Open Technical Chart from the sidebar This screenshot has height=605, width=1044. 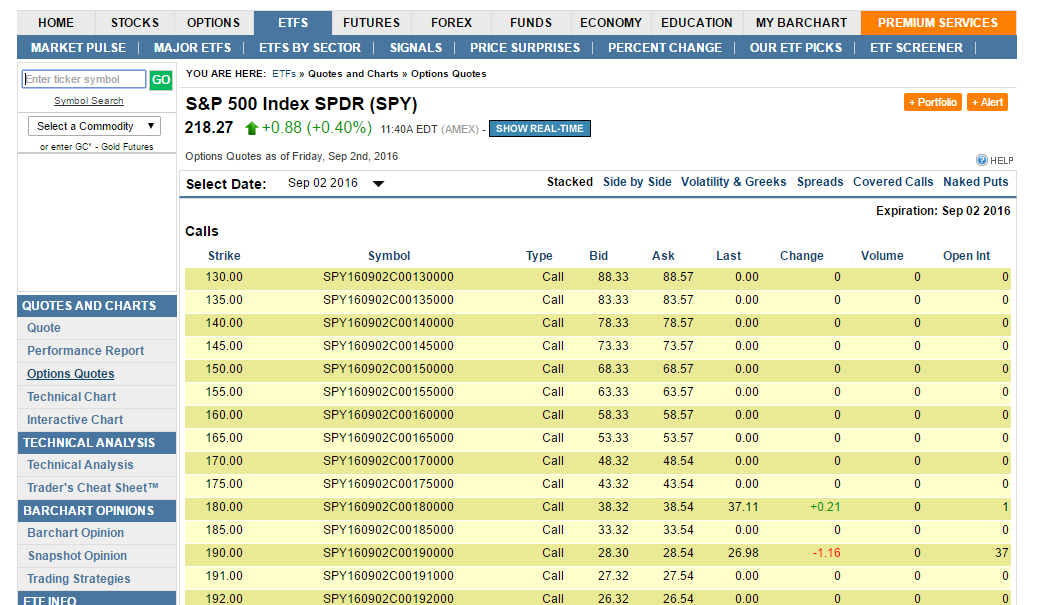[71, 396]
